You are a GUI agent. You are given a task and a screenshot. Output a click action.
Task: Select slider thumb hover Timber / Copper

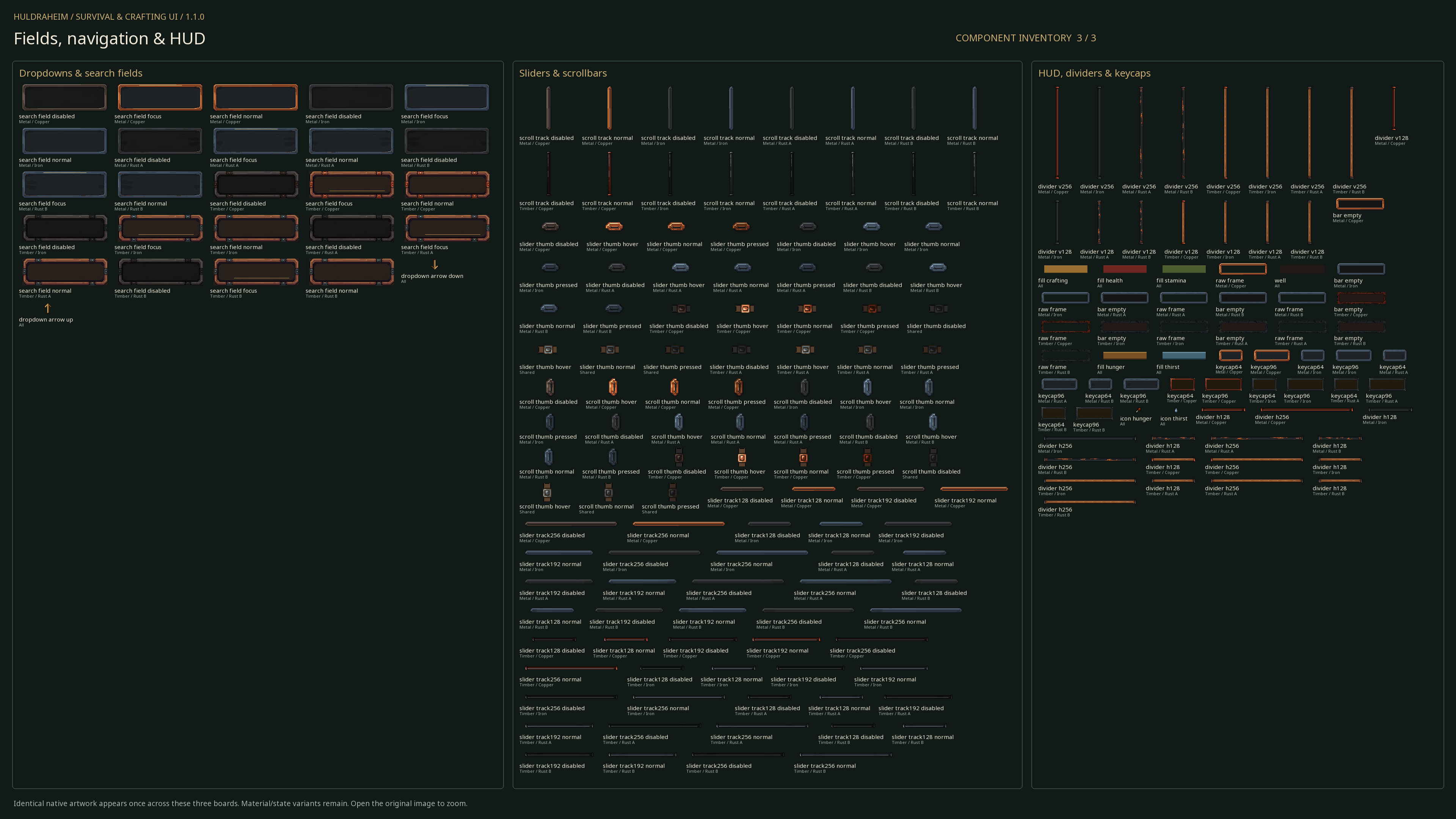tap(745, 309)
